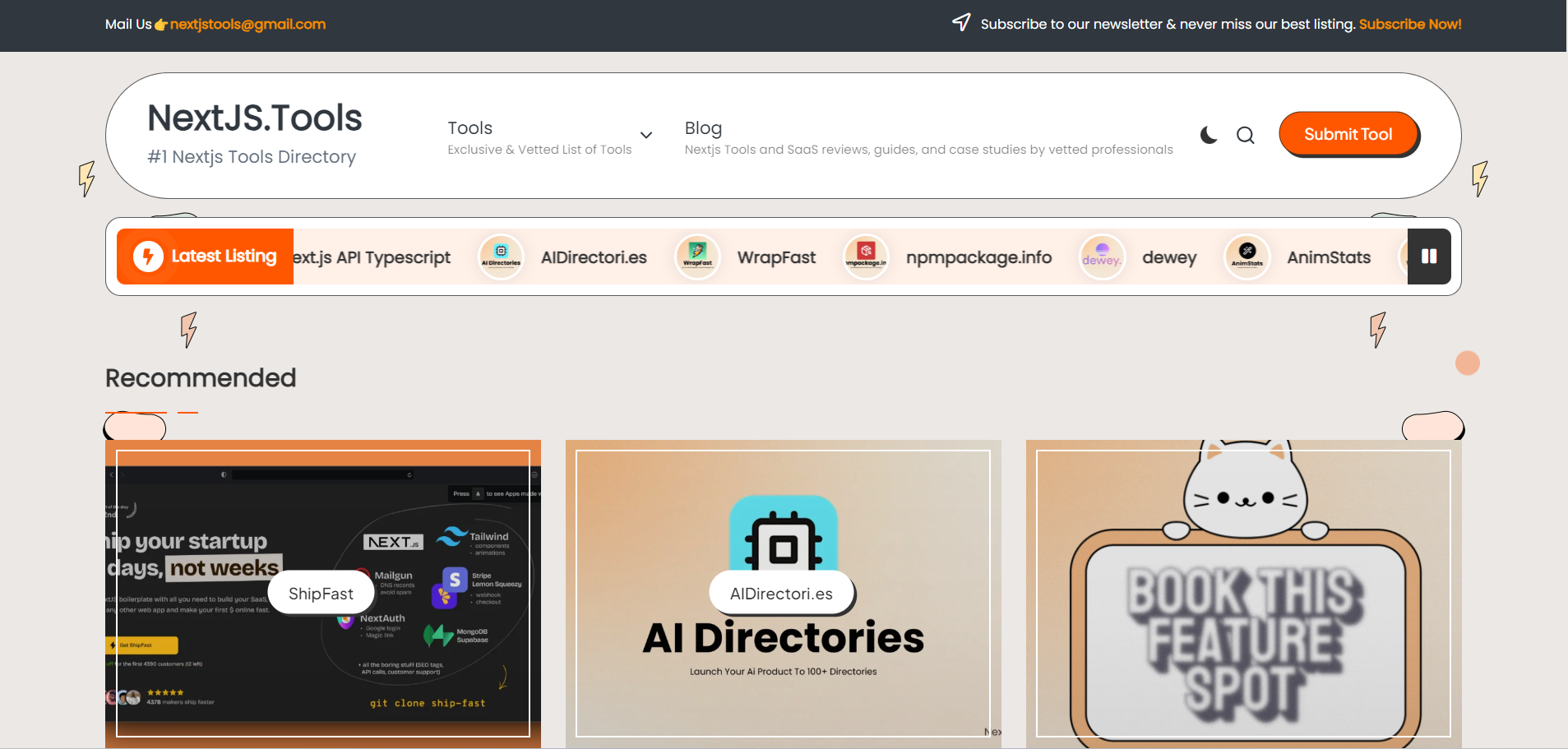Viewport: 1568px width, 749px height.
Task: Open site search via magnifier icon
Action: coord(1245,135)
